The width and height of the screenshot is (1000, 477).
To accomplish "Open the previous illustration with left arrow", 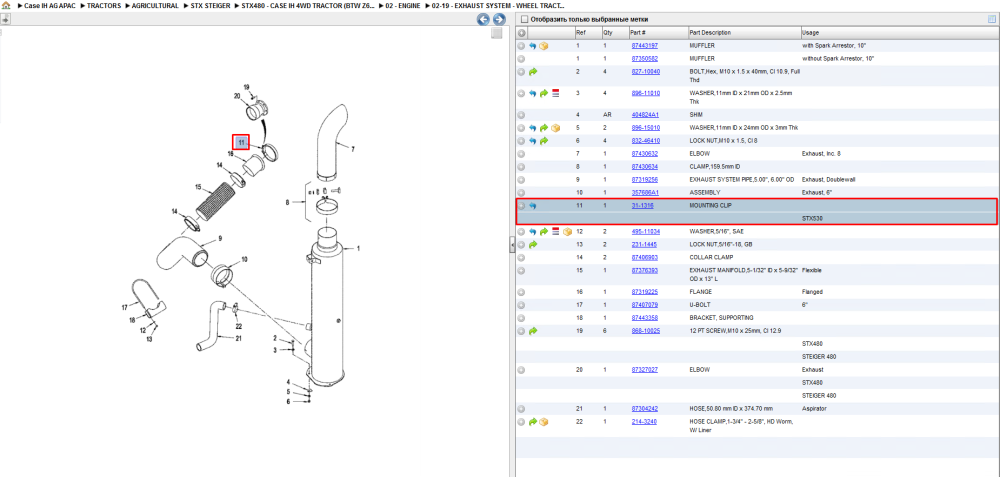I will pos(483,19).
